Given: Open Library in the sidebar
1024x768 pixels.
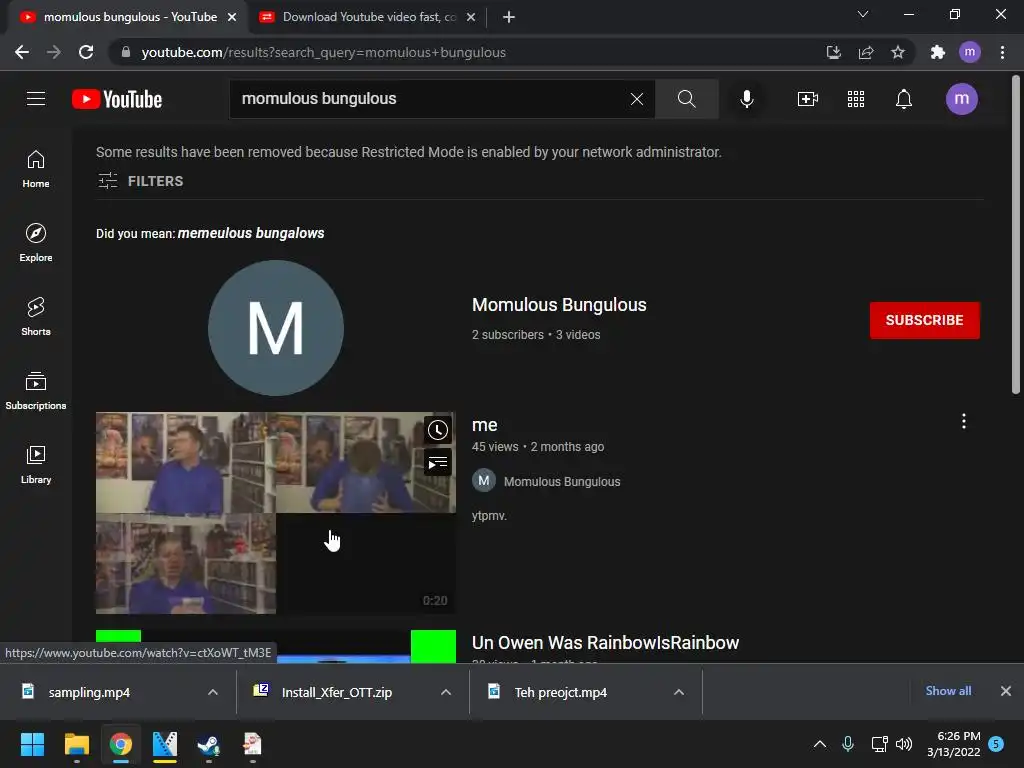Looking at the screenshot, I should click(x=36, y=464).
